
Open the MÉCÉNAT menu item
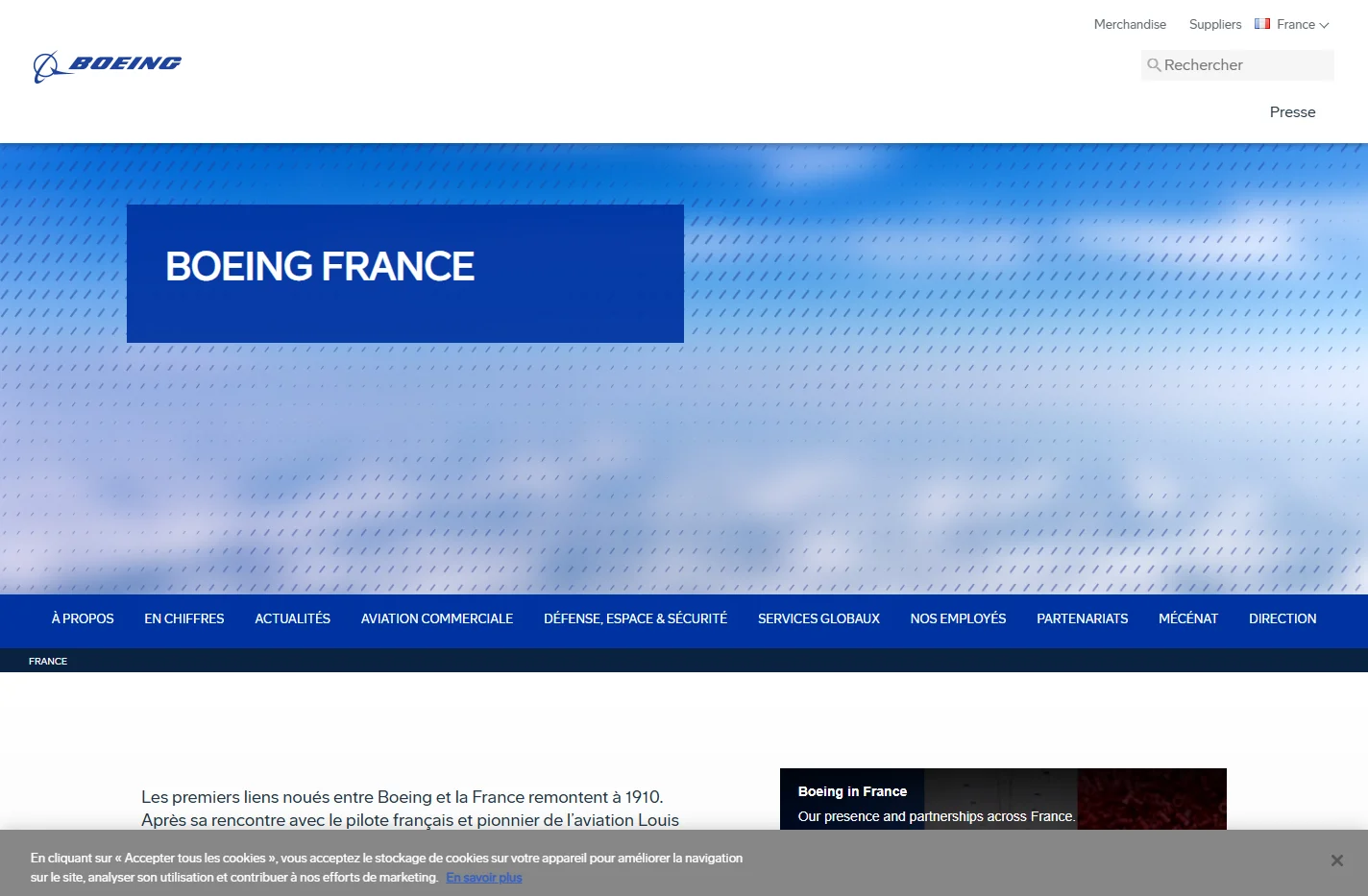click(x=1188, y=619)
